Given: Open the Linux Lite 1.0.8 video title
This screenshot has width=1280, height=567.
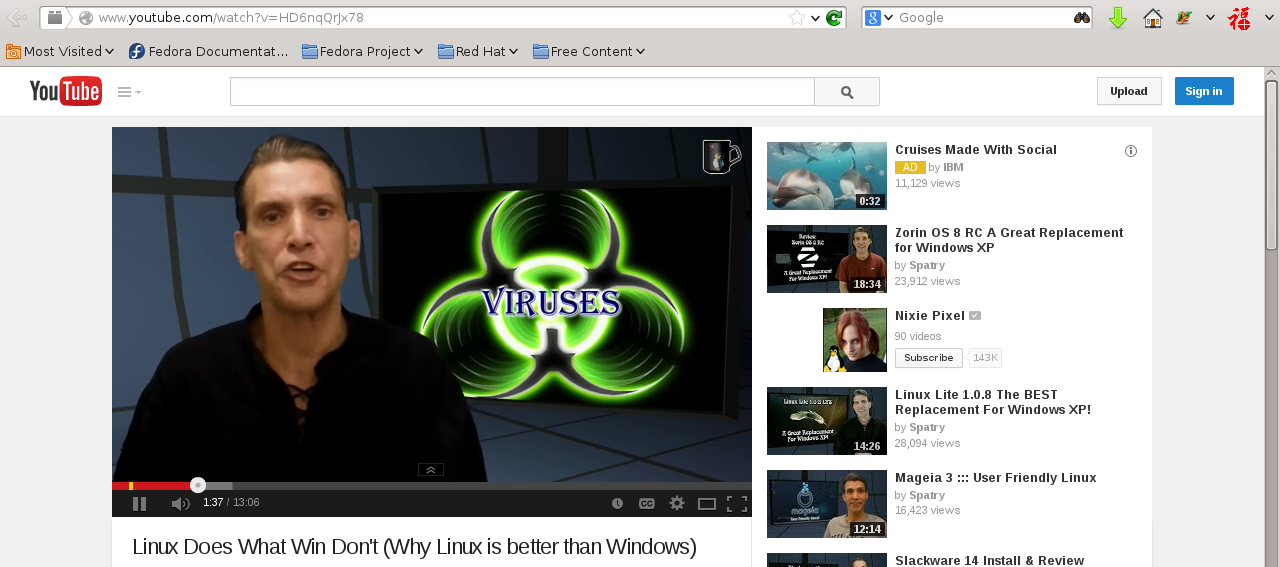Looking at the screenshot, I should pyautogui.click(x=993, y=402).
